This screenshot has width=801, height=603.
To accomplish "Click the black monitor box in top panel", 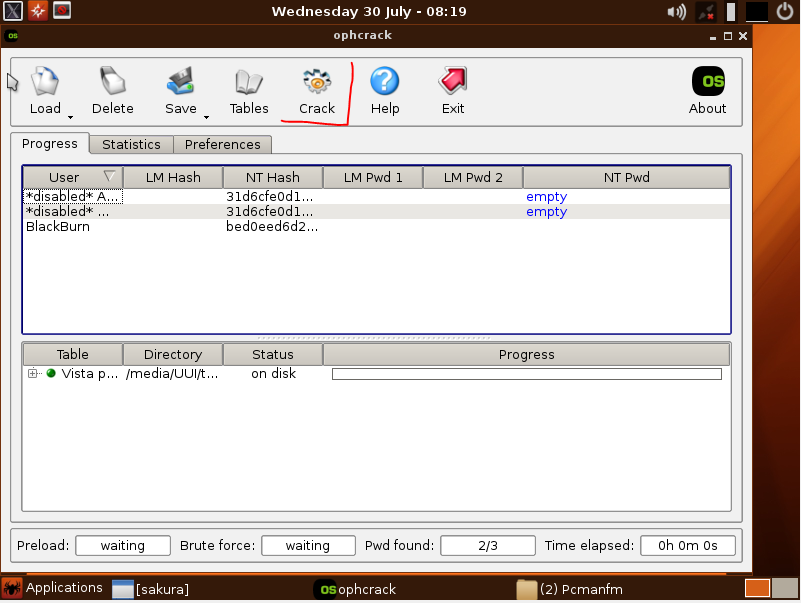I will click(757, 11).
